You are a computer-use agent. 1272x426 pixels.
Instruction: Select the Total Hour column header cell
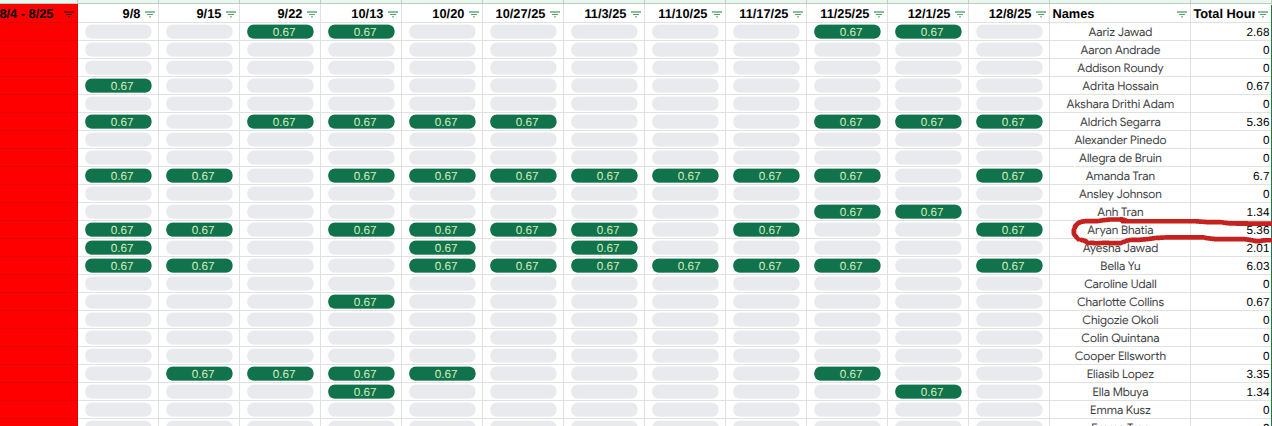coord(1232,14)
